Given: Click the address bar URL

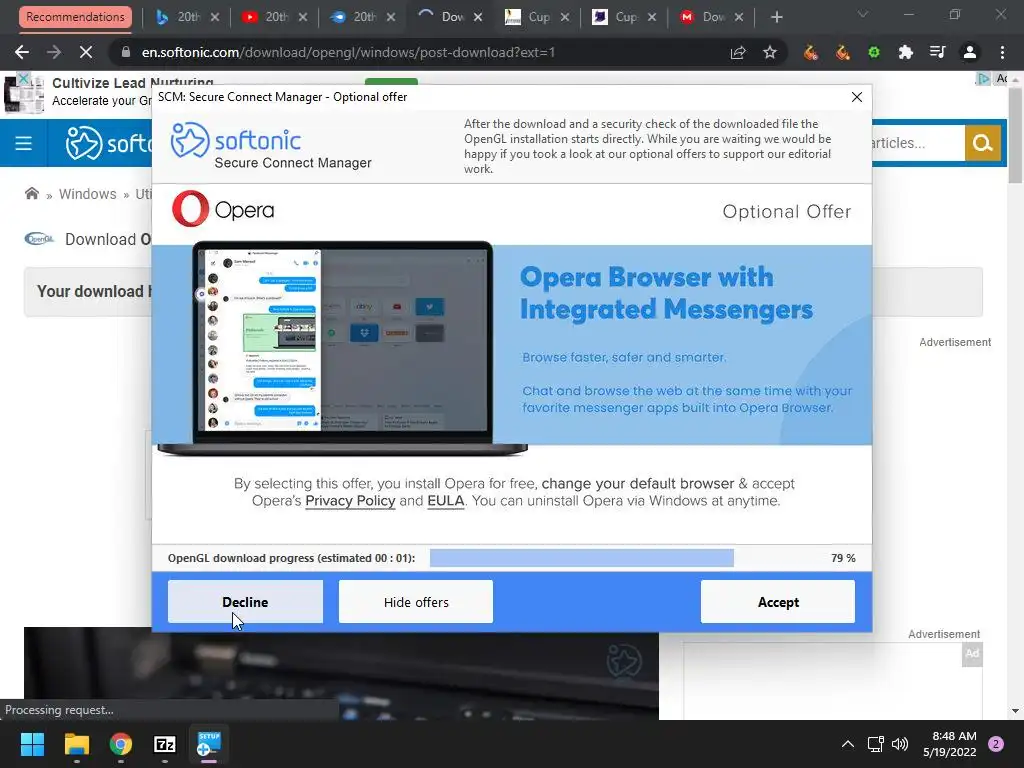Looking at the screenshot, I should [348, 52].
